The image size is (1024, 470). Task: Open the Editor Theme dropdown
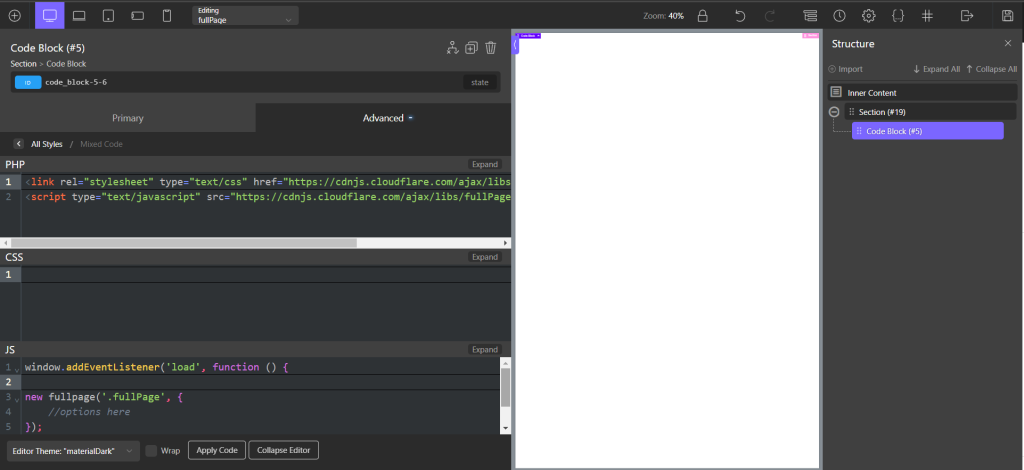tap(72, 451)
